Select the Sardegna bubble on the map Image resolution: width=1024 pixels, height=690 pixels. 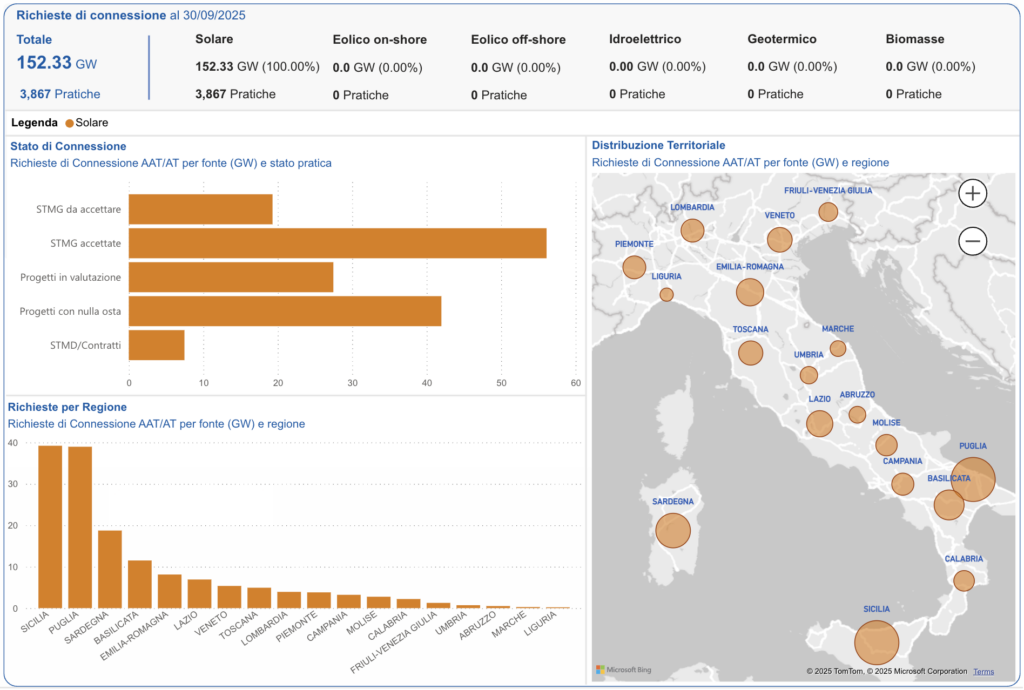tap(673, 531)
